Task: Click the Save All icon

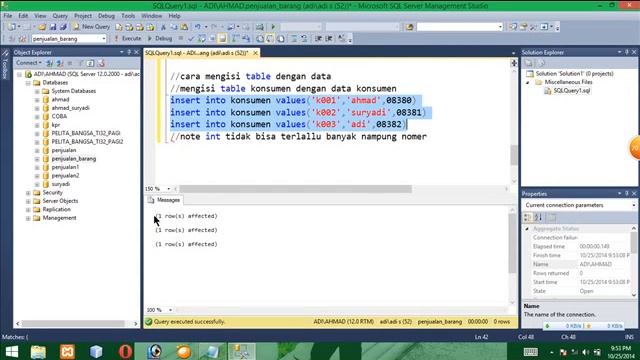Action: (63, 27)
